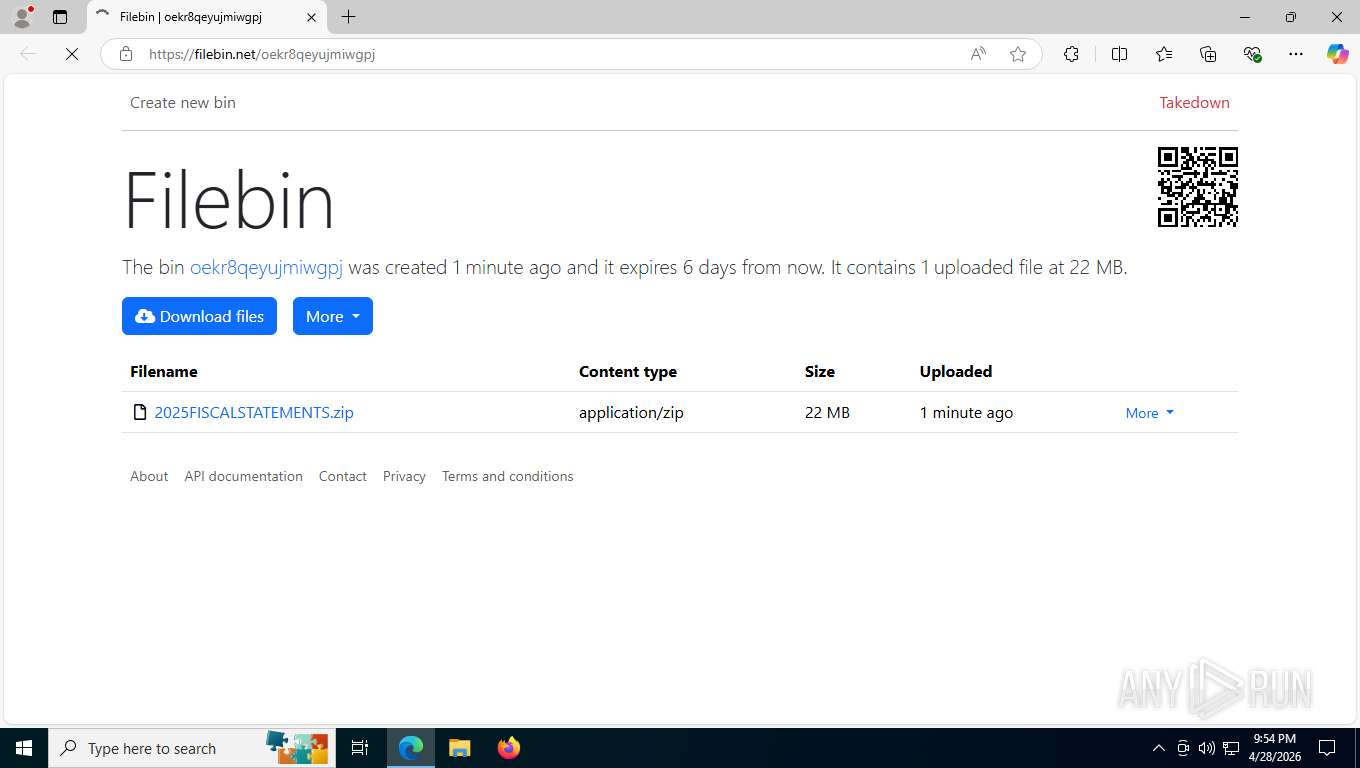The width and height of the screenshot is (1360, 768).
Task: Open the Terms and conditions link
Action: [508, 476]
